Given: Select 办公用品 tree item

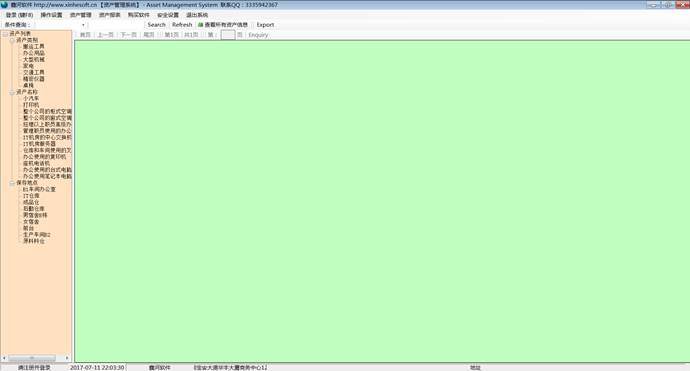Looking at the screenshot, I should (33, 53).
